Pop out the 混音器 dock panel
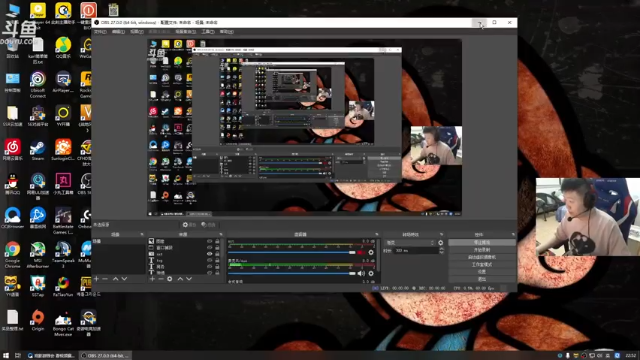Image resolution: width=640 pixels, height=360 pixels. click(377, 234)
